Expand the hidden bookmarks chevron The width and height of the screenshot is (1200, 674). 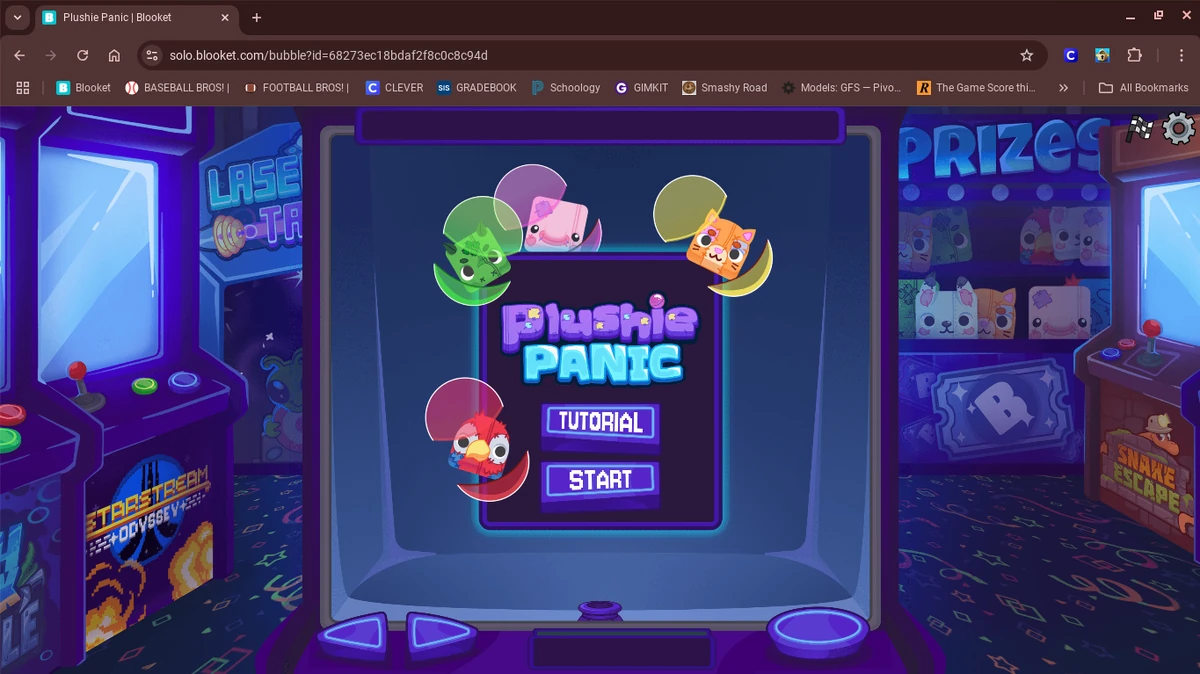[1063, 87]
